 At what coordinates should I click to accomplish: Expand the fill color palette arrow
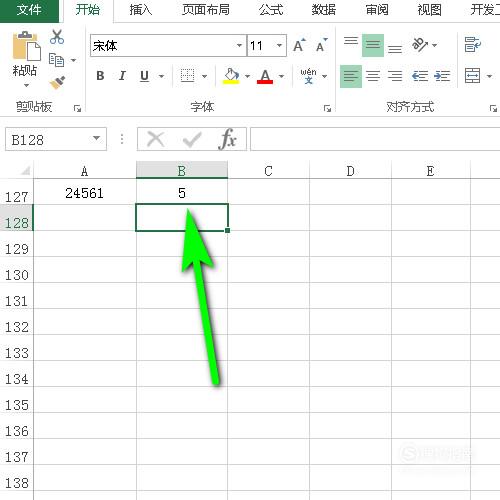tap(247, 76)
